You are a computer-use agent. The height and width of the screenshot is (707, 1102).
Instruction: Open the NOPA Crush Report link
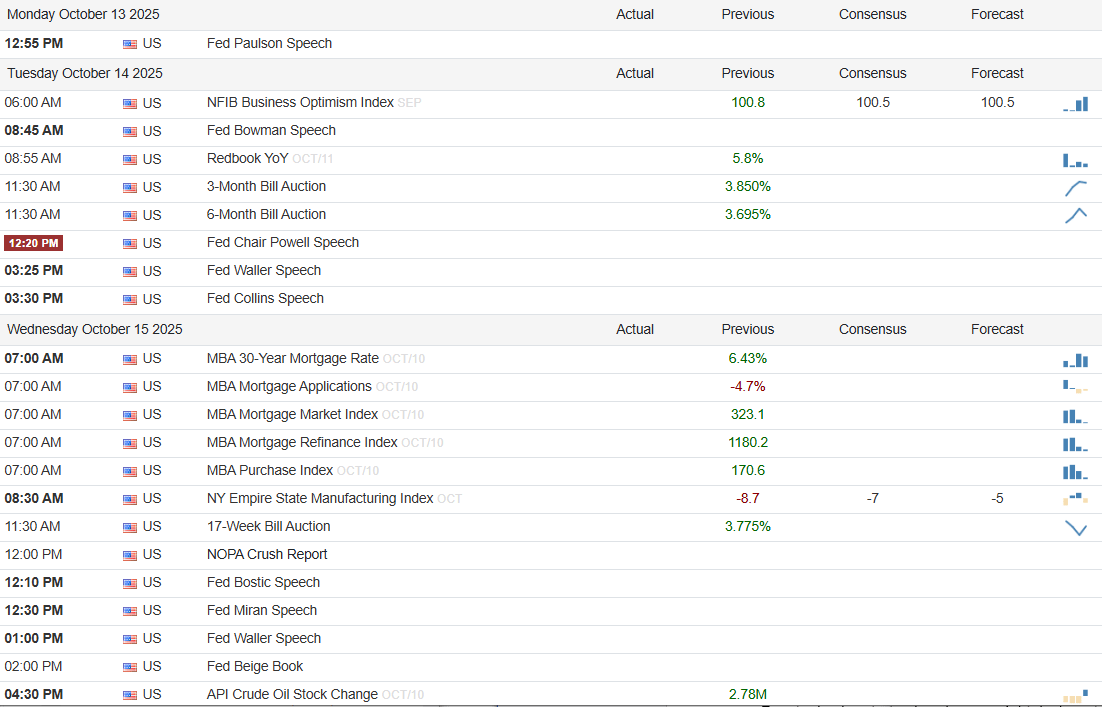[x=267, y=555]
